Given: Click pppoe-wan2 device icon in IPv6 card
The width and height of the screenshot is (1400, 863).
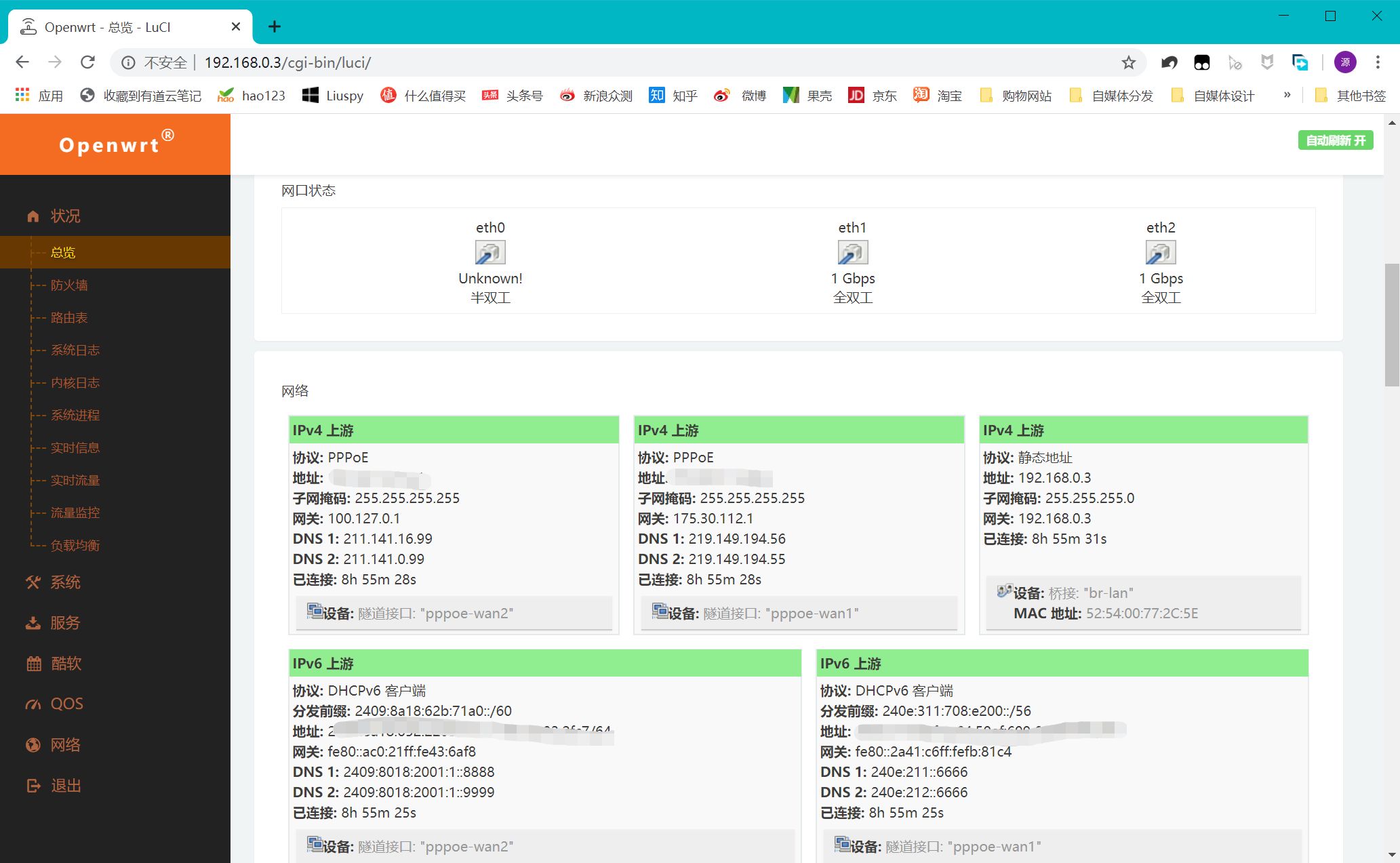Looking at the screenshot, I should [315, 845].
